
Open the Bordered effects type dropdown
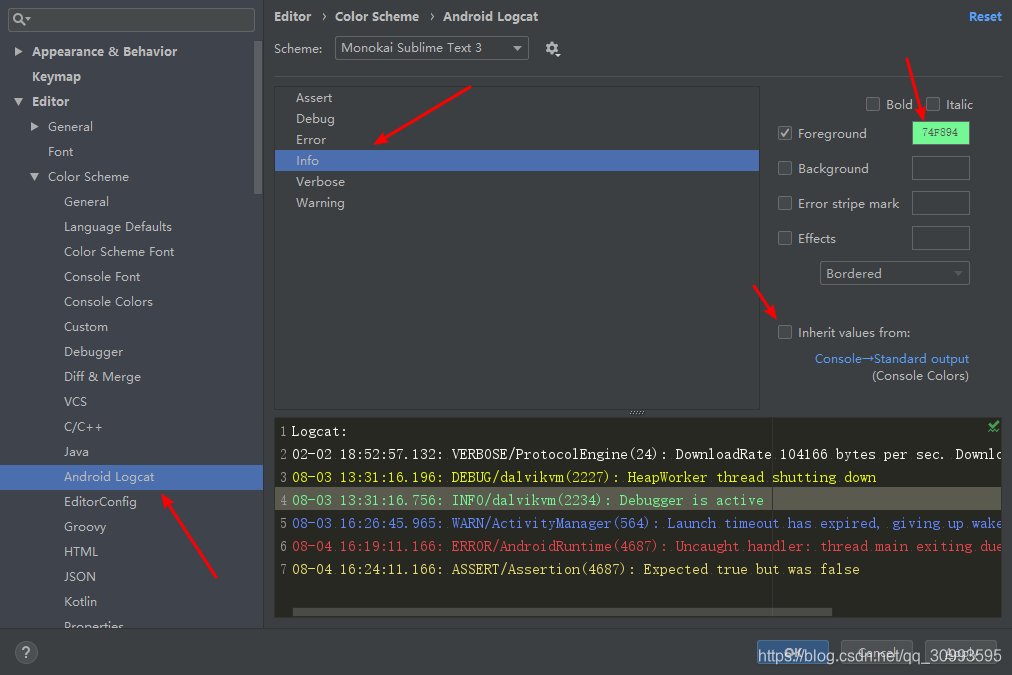pyautogui.click(x=894, y=273)
